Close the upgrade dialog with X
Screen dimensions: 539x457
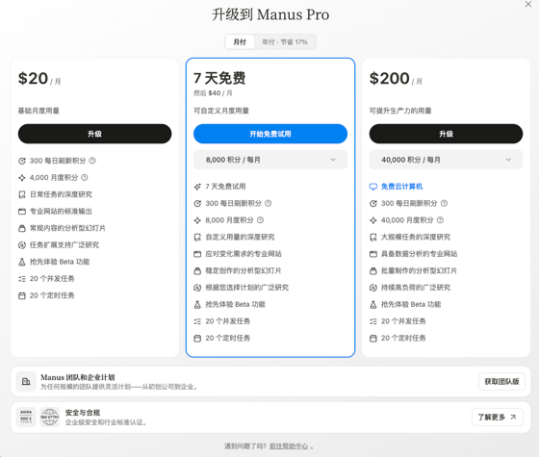(x=528, y=4)
